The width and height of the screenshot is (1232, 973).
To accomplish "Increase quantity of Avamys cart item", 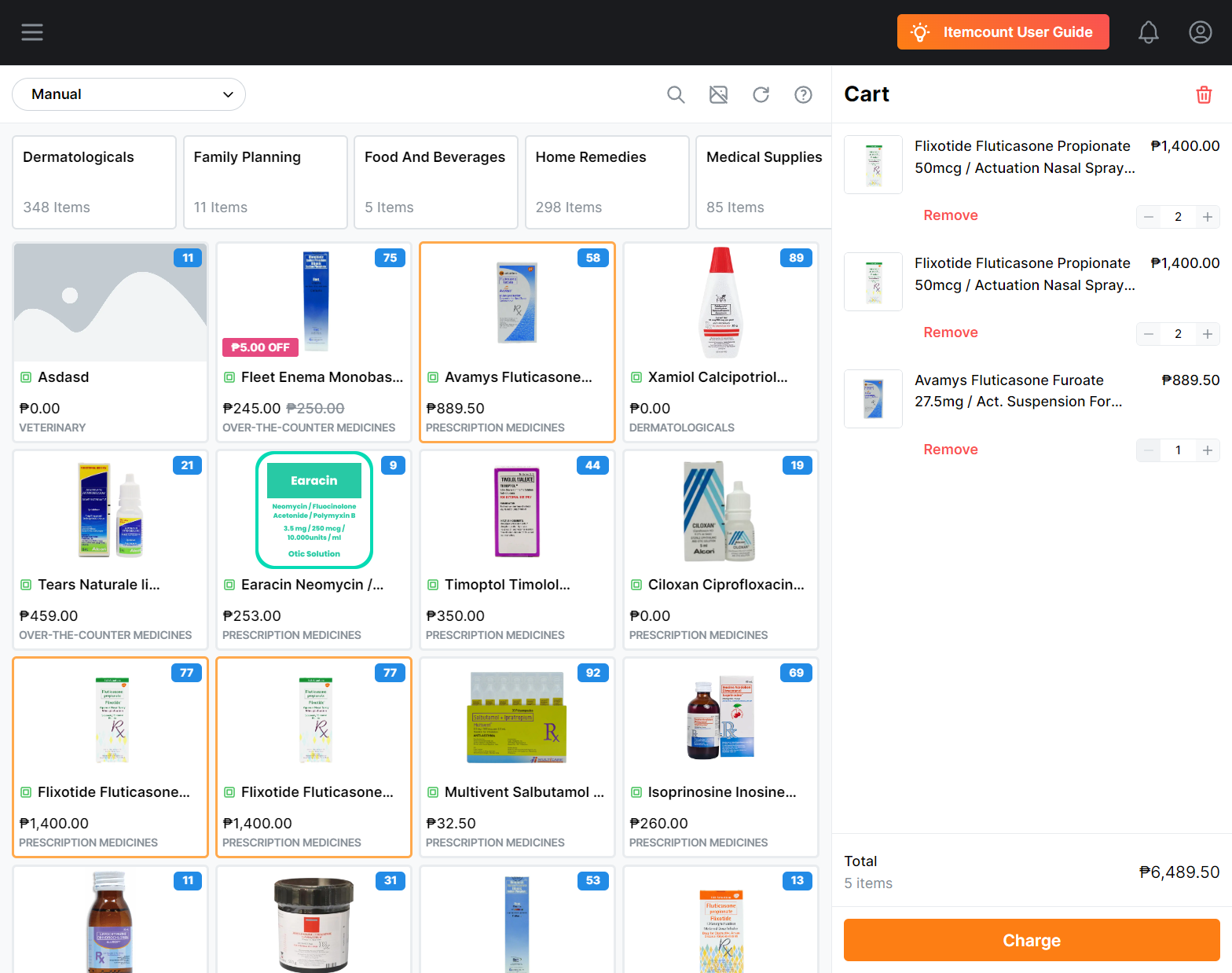I will 1208,450.
